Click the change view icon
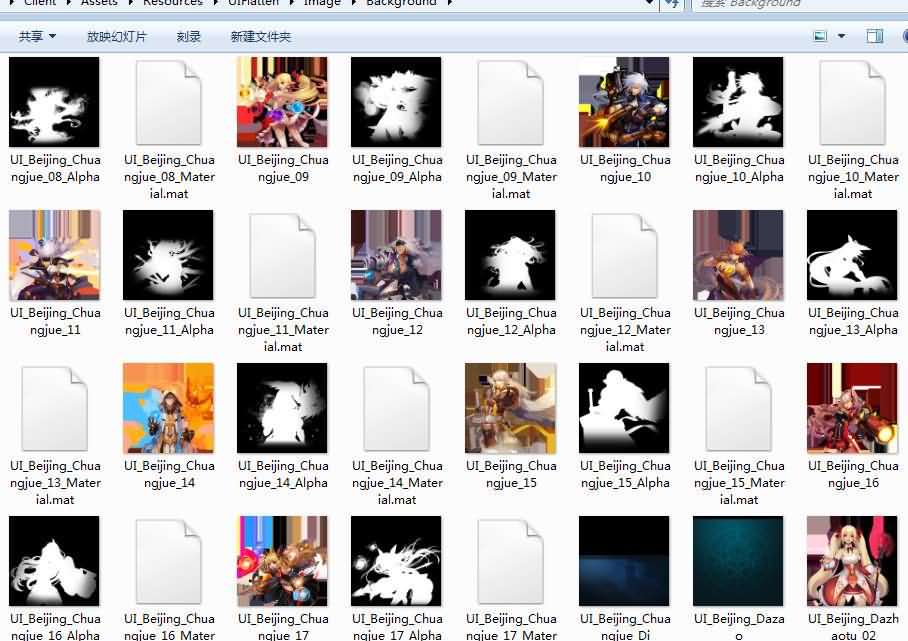The height and width of the screenshot is (641, 908). click(820, 37)
